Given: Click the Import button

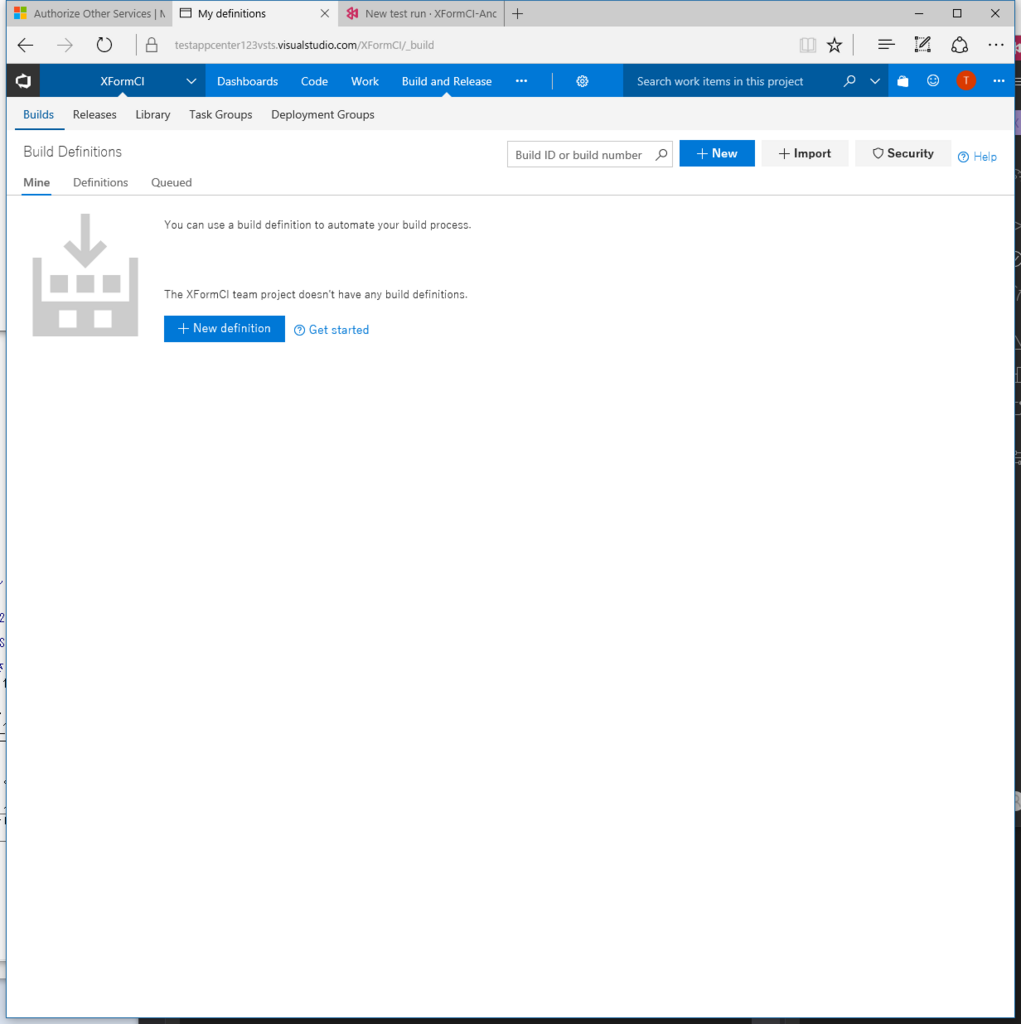Looking at the screenshot, I should tap(805, 153).
